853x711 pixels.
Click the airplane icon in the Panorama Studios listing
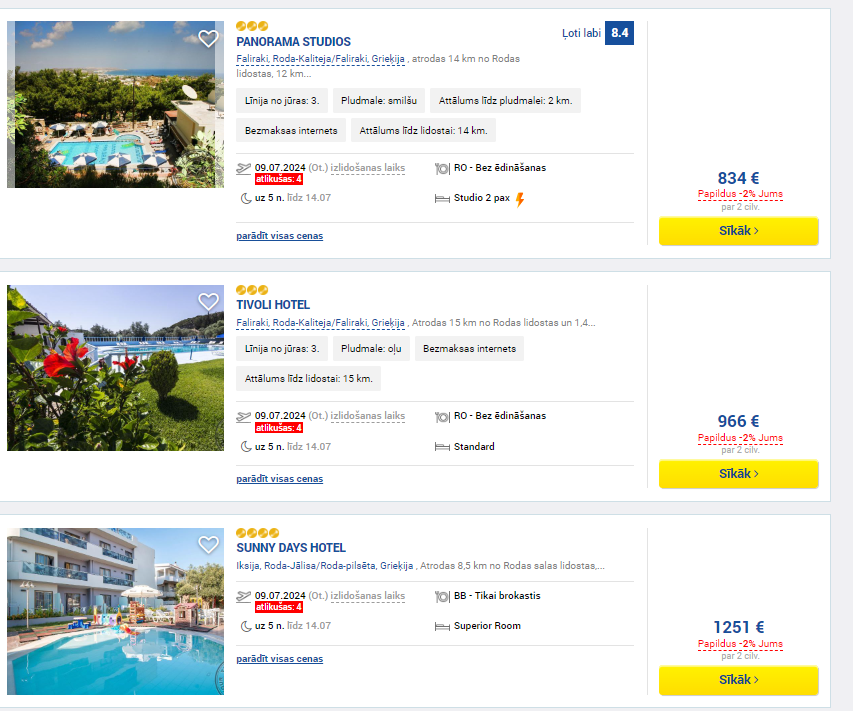(x=243, y=169)
